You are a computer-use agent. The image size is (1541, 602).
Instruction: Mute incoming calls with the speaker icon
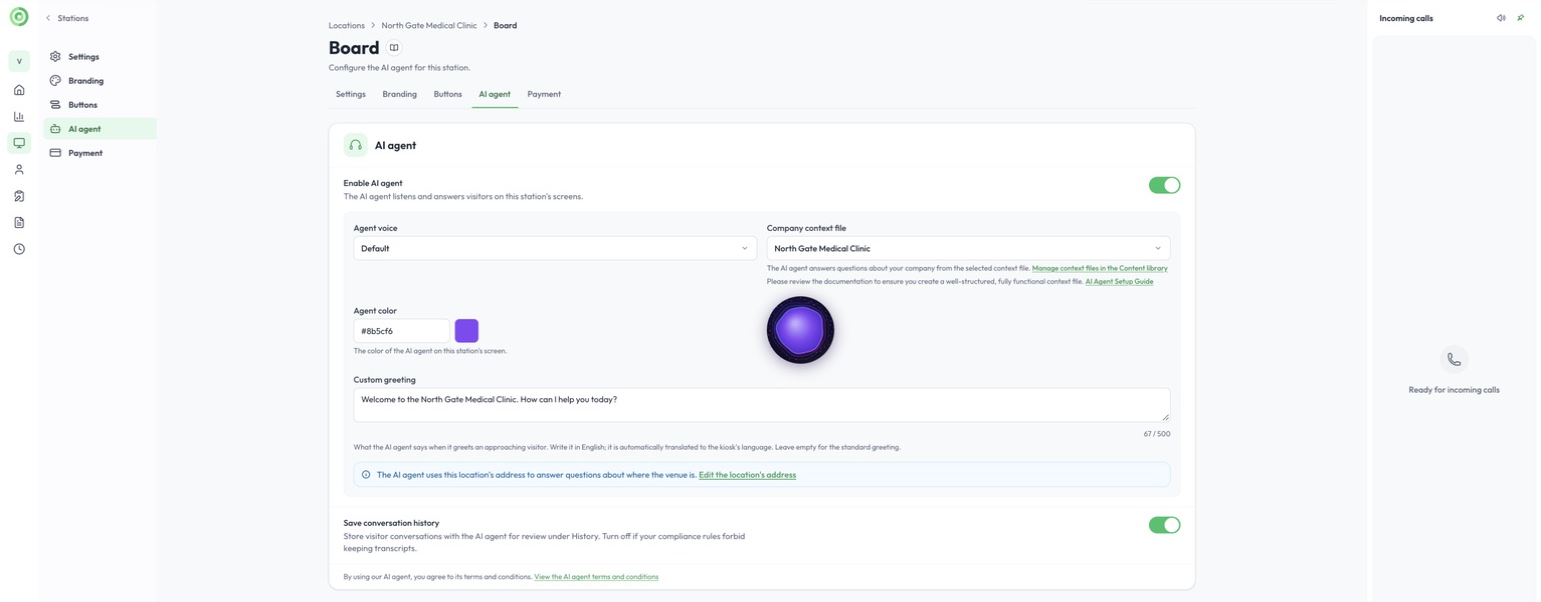(x=1501, y=18)
